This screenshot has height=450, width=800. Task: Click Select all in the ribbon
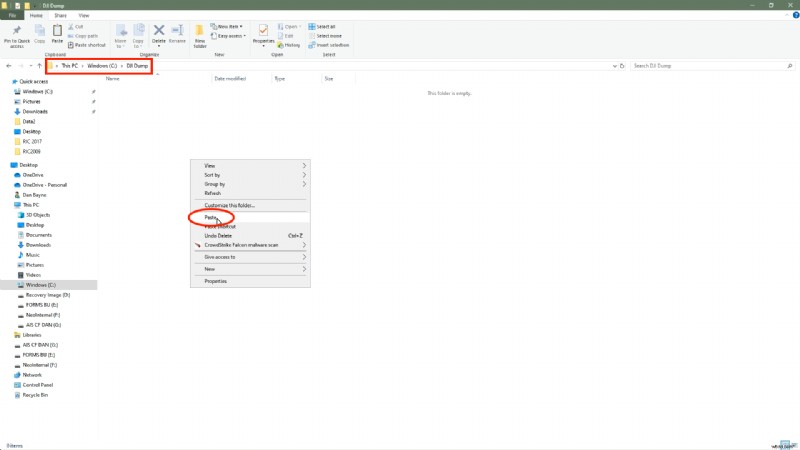coord(324,26)
